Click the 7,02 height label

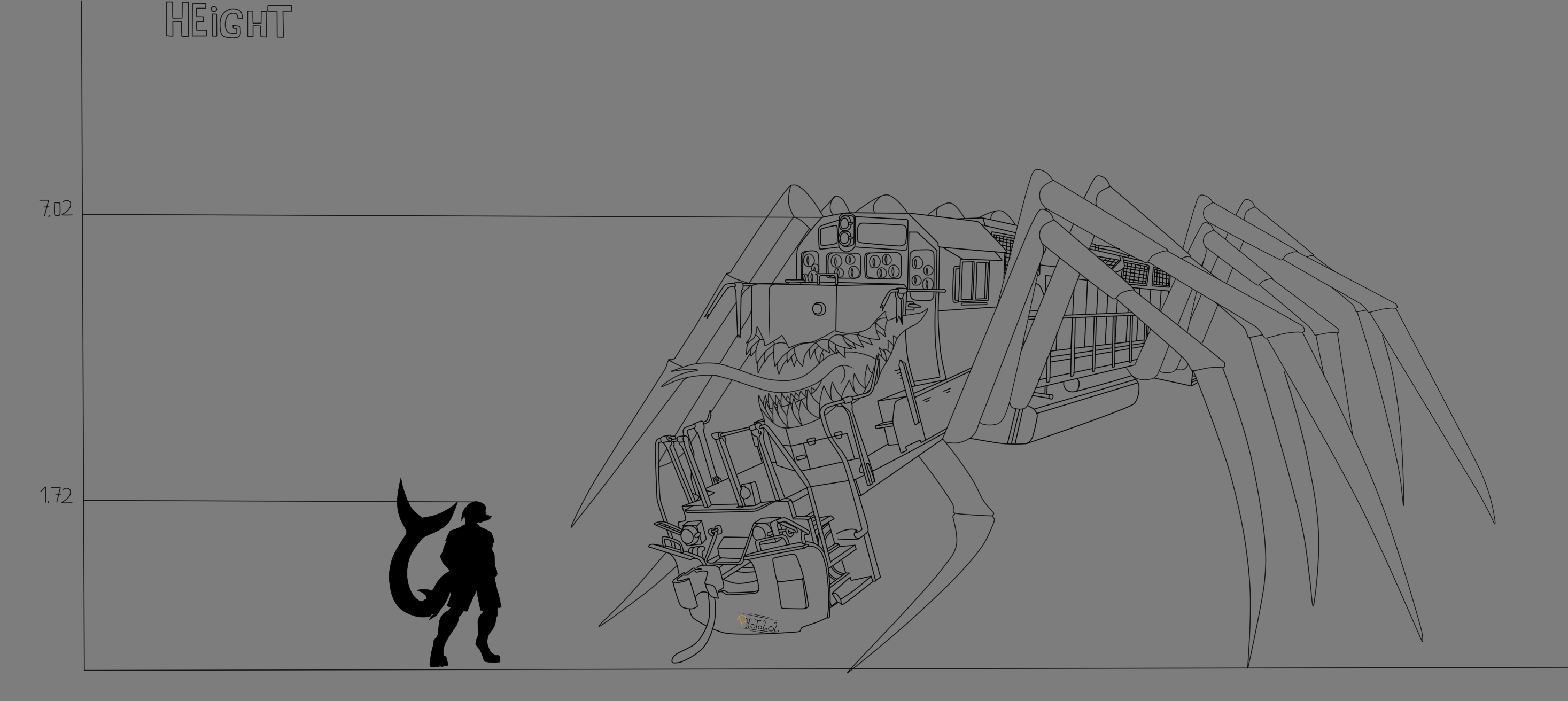tap(57, 209)
